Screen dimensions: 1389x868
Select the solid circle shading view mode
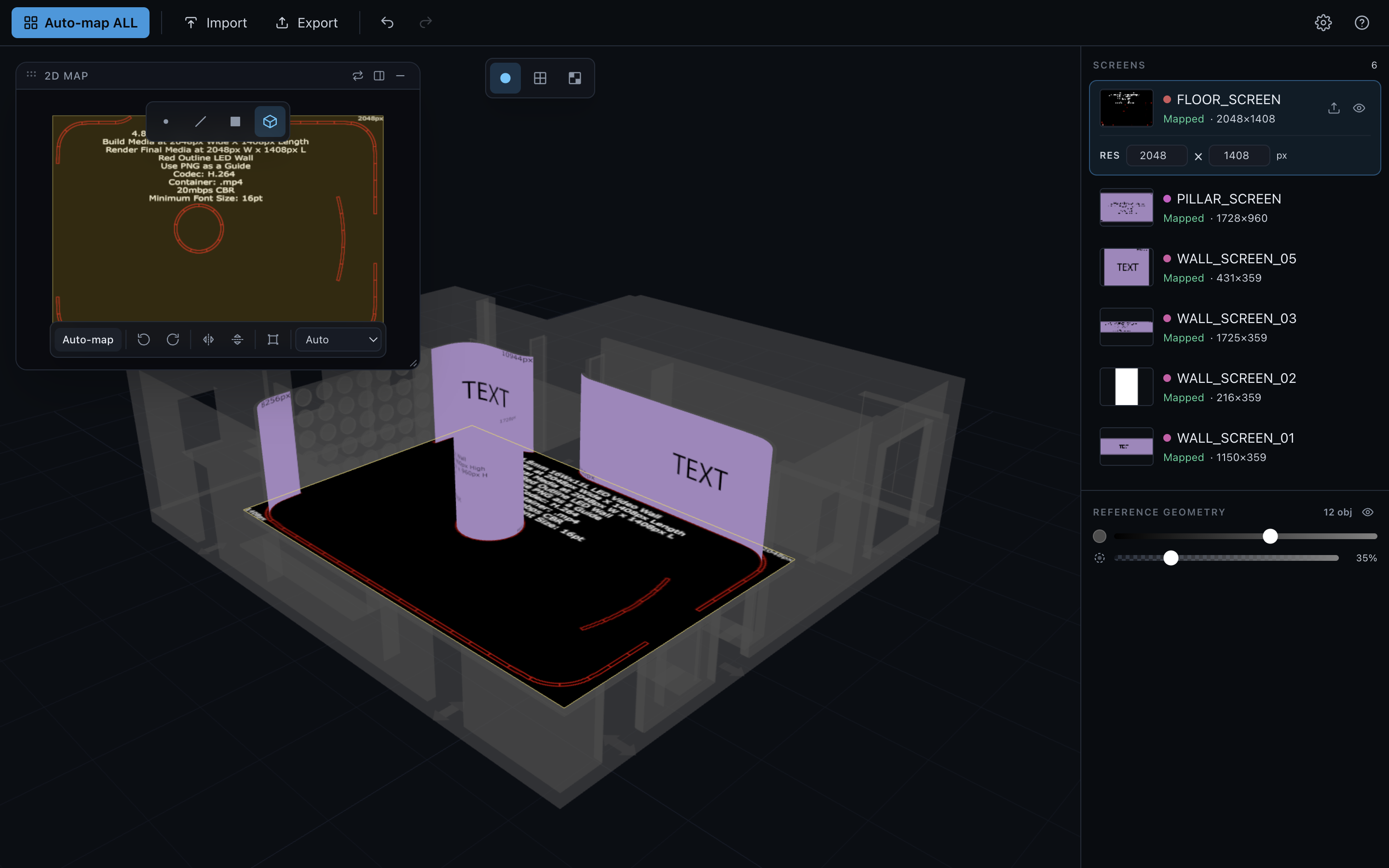click(x=505, y=78)
